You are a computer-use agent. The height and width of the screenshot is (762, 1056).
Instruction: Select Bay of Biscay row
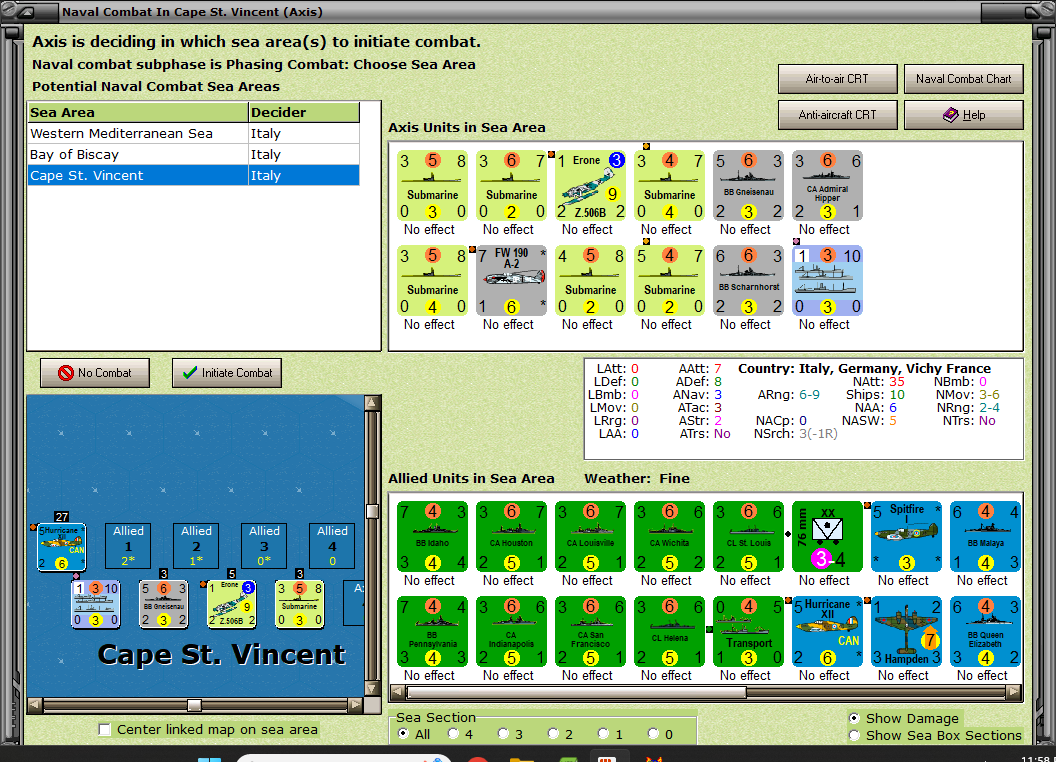pyautogui.click(x=194, y=154)
